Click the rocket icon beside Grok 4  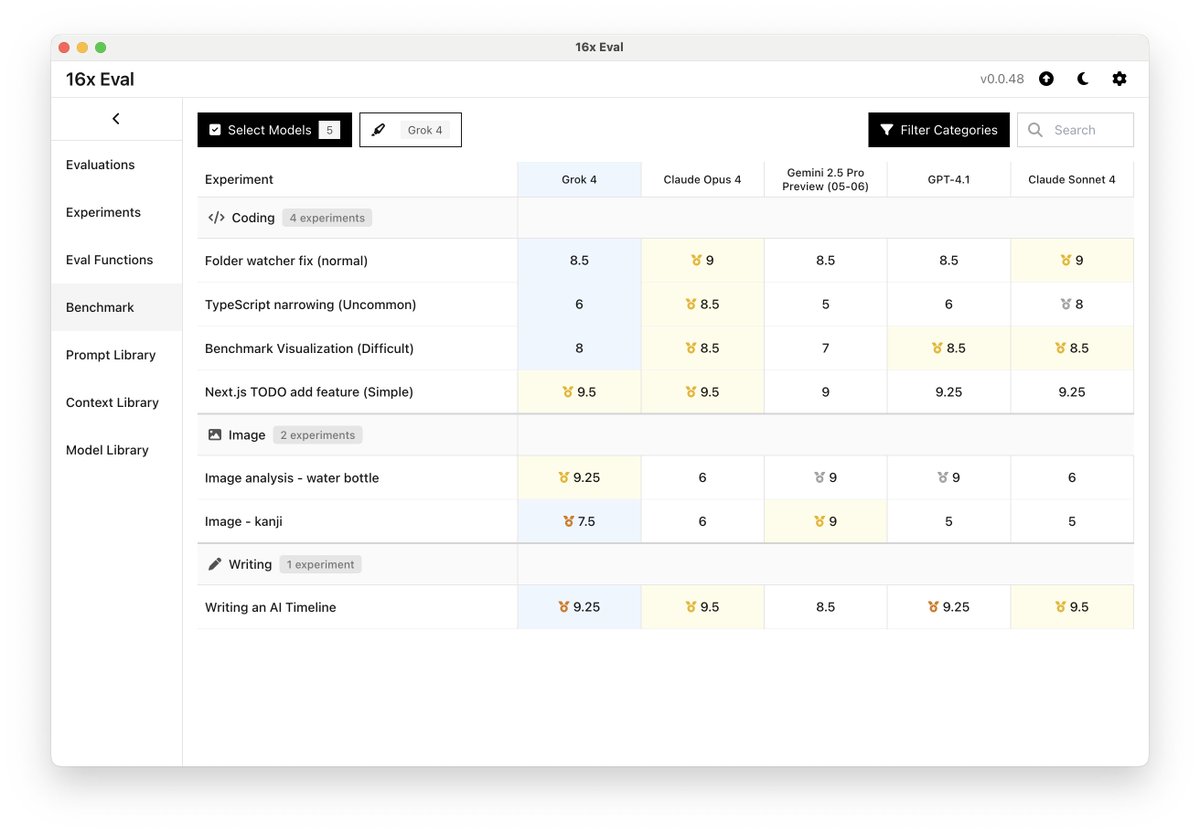(x=378, y=130)
